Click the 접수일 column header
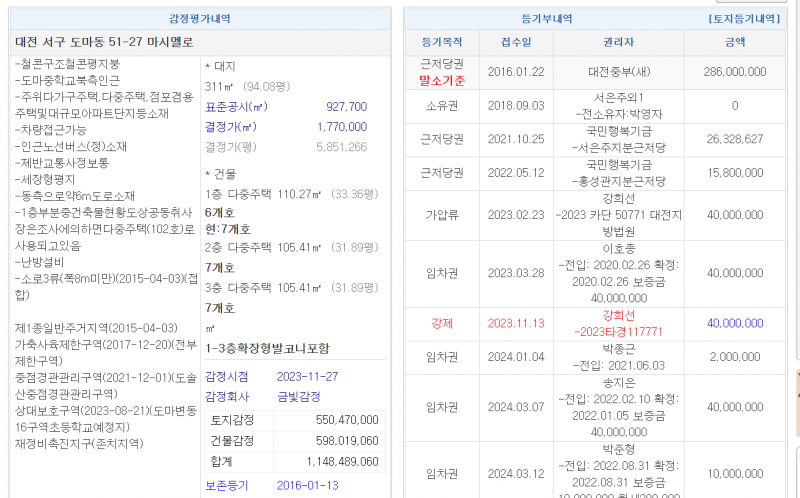 tap(516, 43)
